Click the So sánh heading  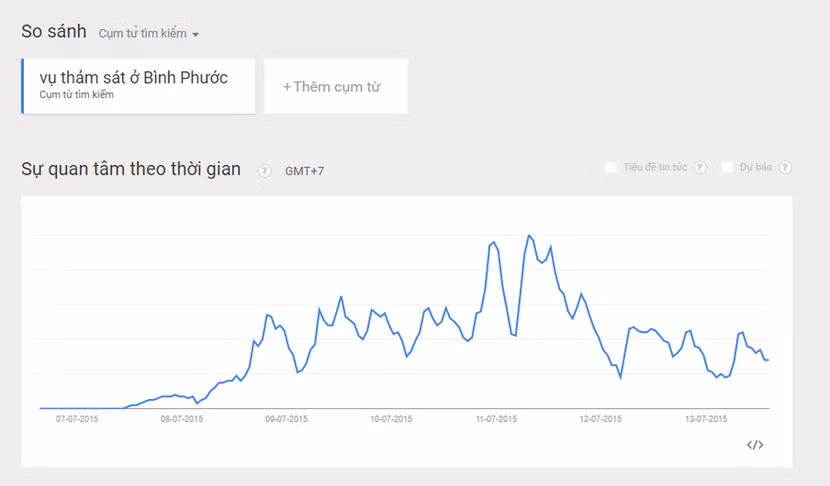coord(54,32)
